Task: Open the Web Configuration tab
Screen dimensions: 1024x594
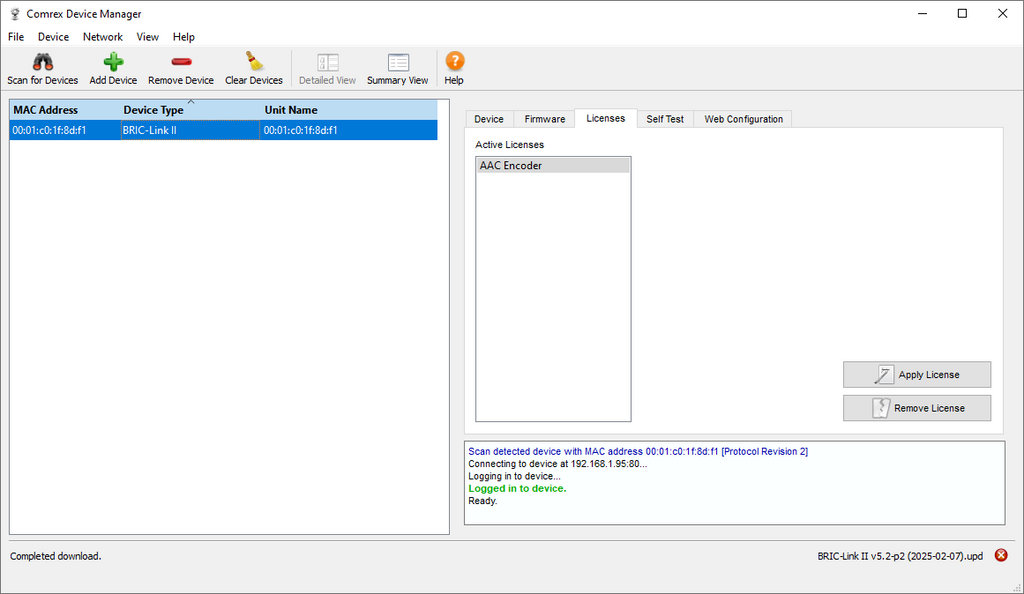Action: pos(743,119)
